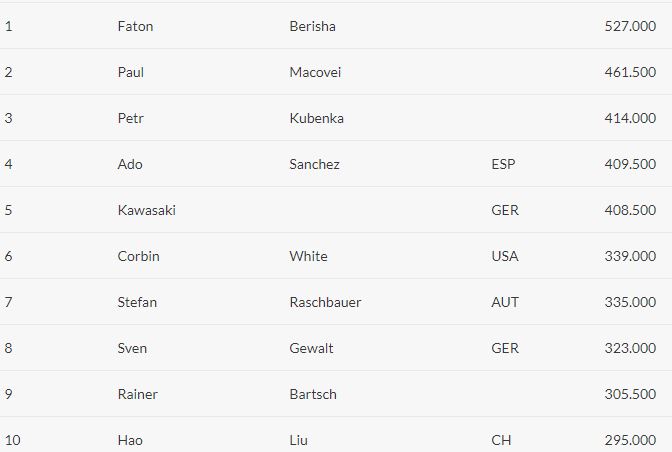Select the surname Gewalt

click(311, 348)
